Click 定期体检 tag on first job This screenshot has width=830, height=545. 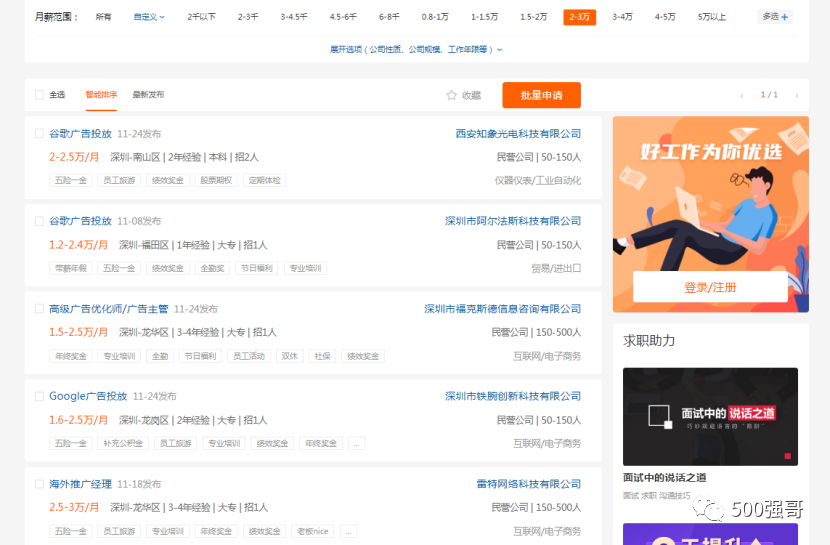tap(265, 180)
